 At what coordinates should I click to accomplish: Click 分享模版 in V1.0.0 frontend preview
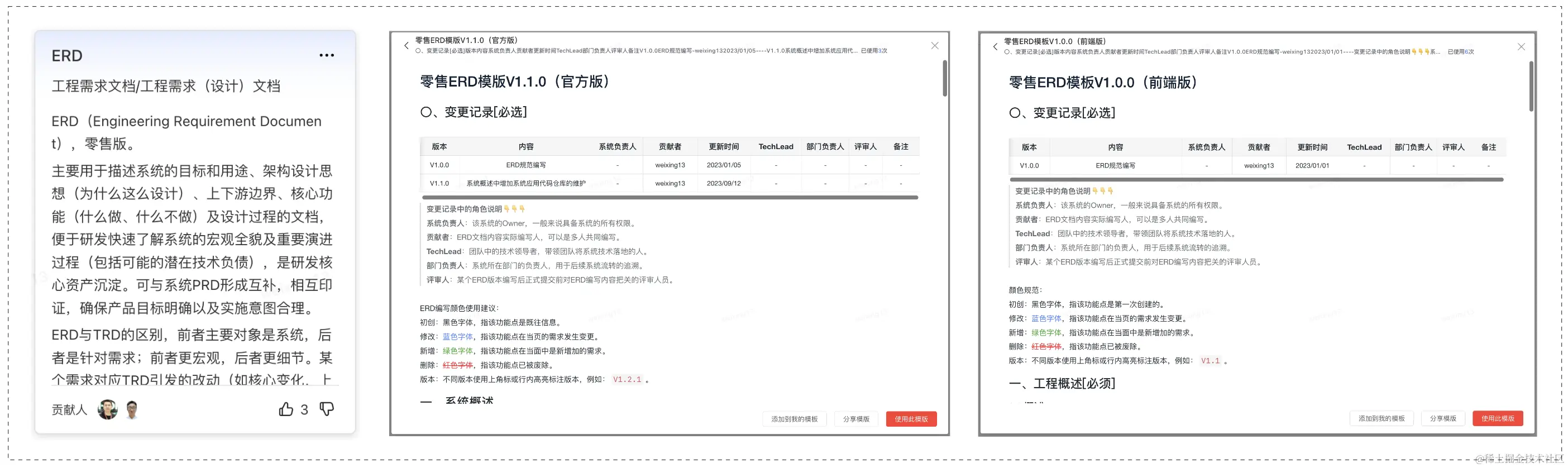(1443, 418)
